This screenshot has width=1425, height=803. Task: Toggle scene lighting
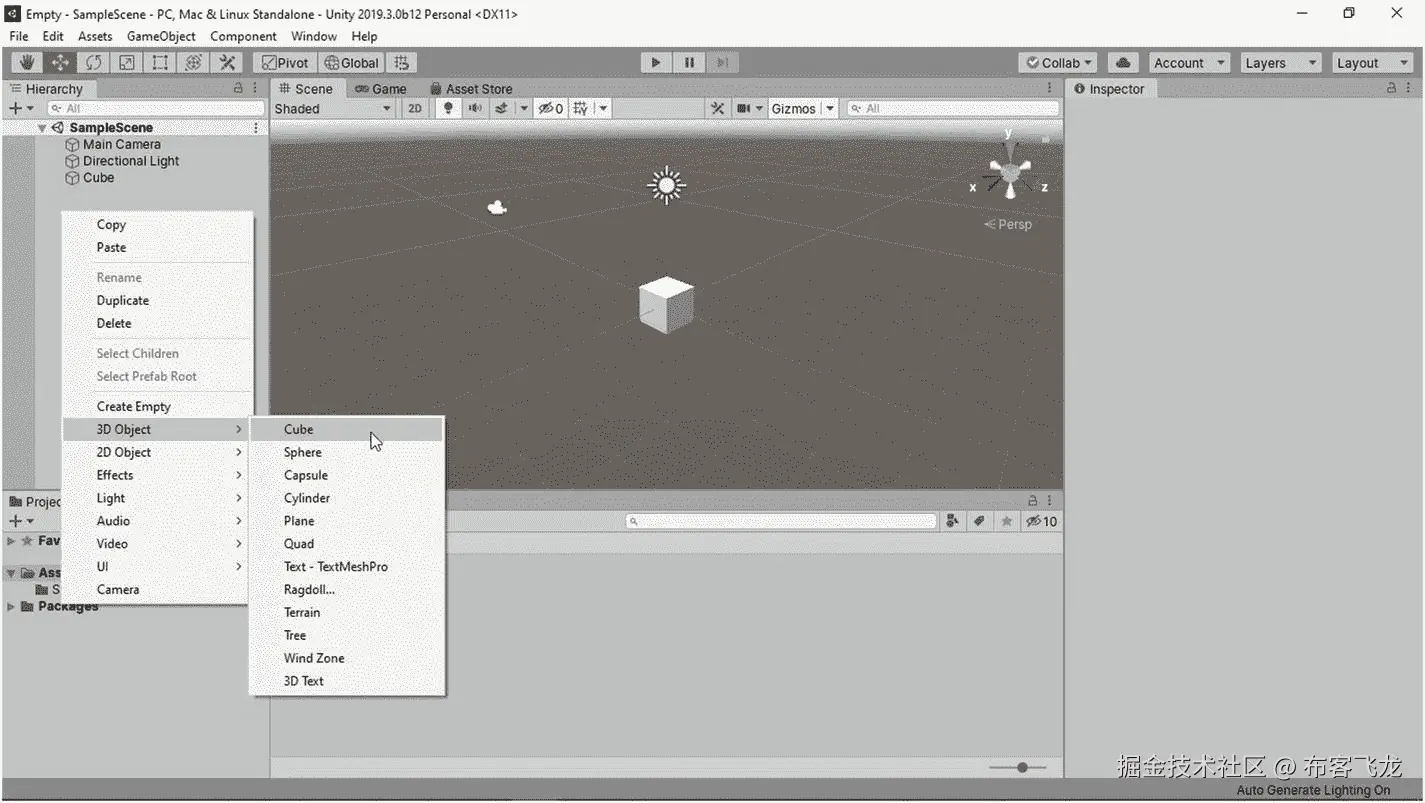[448, 108]
